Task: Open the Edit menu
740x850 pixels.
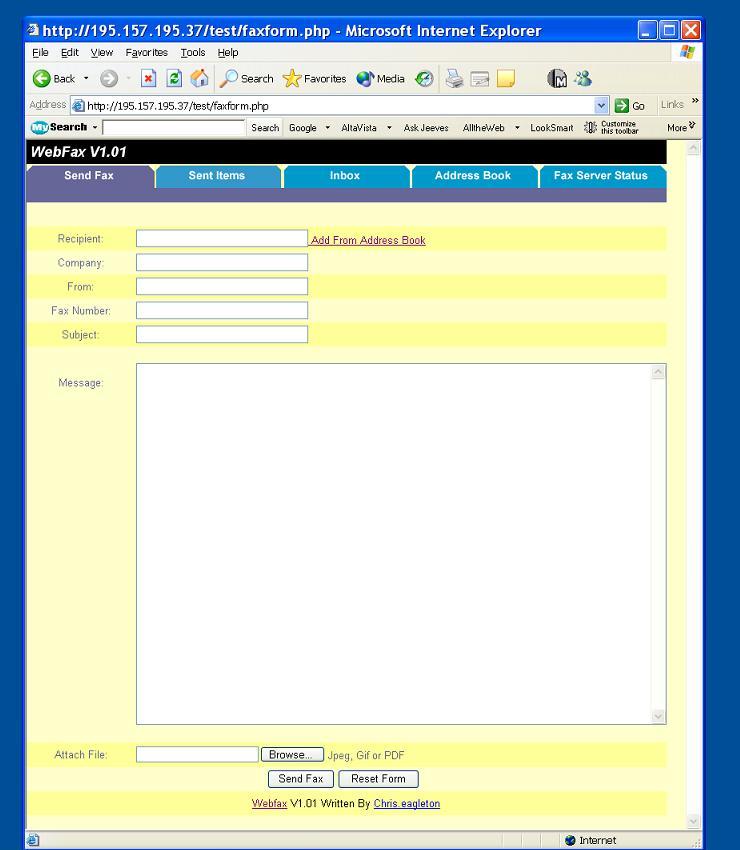Action: [69, 53]
